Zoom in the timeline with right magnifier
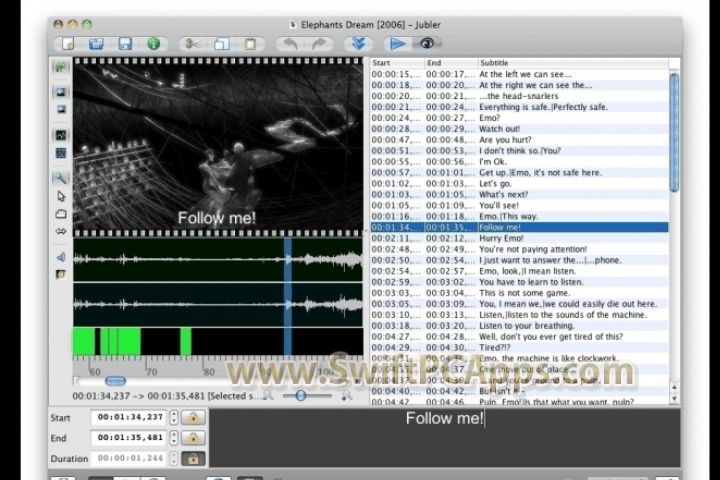Image resolution: width=720 pixels, height=480 pixels. (x=347, y=395)
